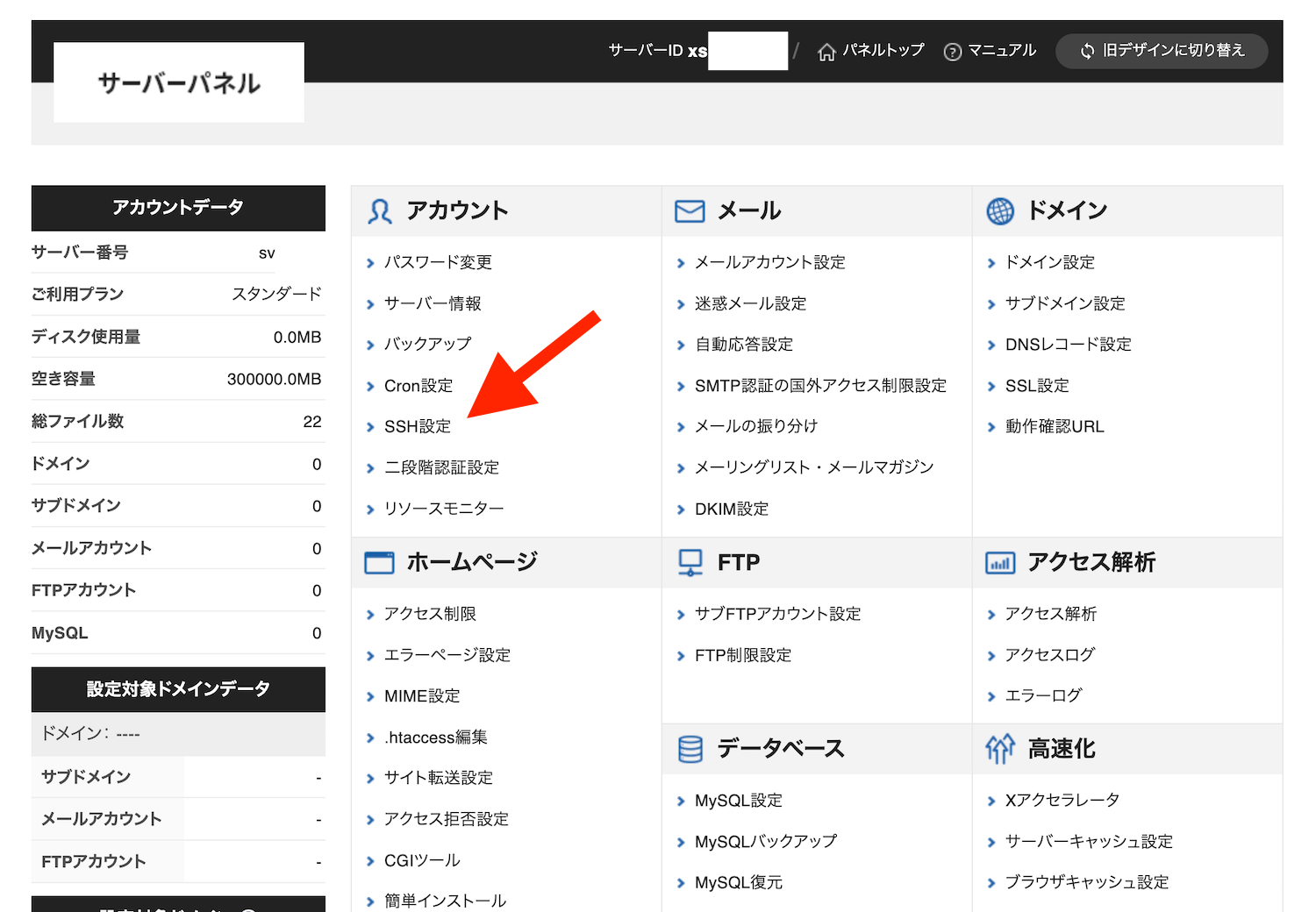
Task: Open 簡単インストール under ホームページ
Action: click(445, 900)
